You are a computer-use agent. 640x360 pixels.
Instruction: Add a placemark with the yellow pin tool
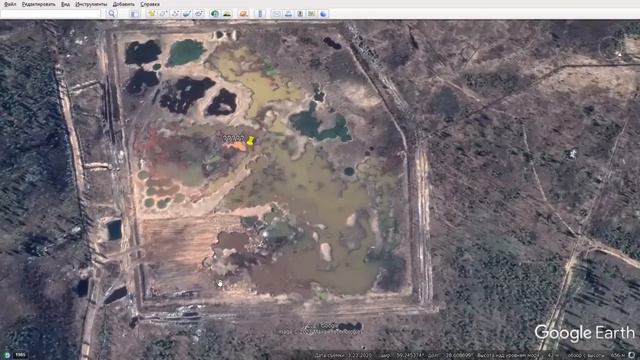pyautogui.click(x=151, y=13)
